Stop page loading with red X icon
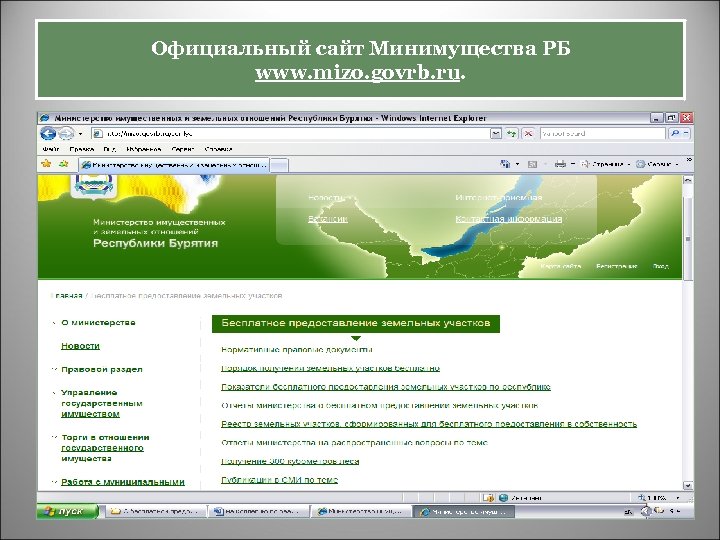 pos(529,134)
